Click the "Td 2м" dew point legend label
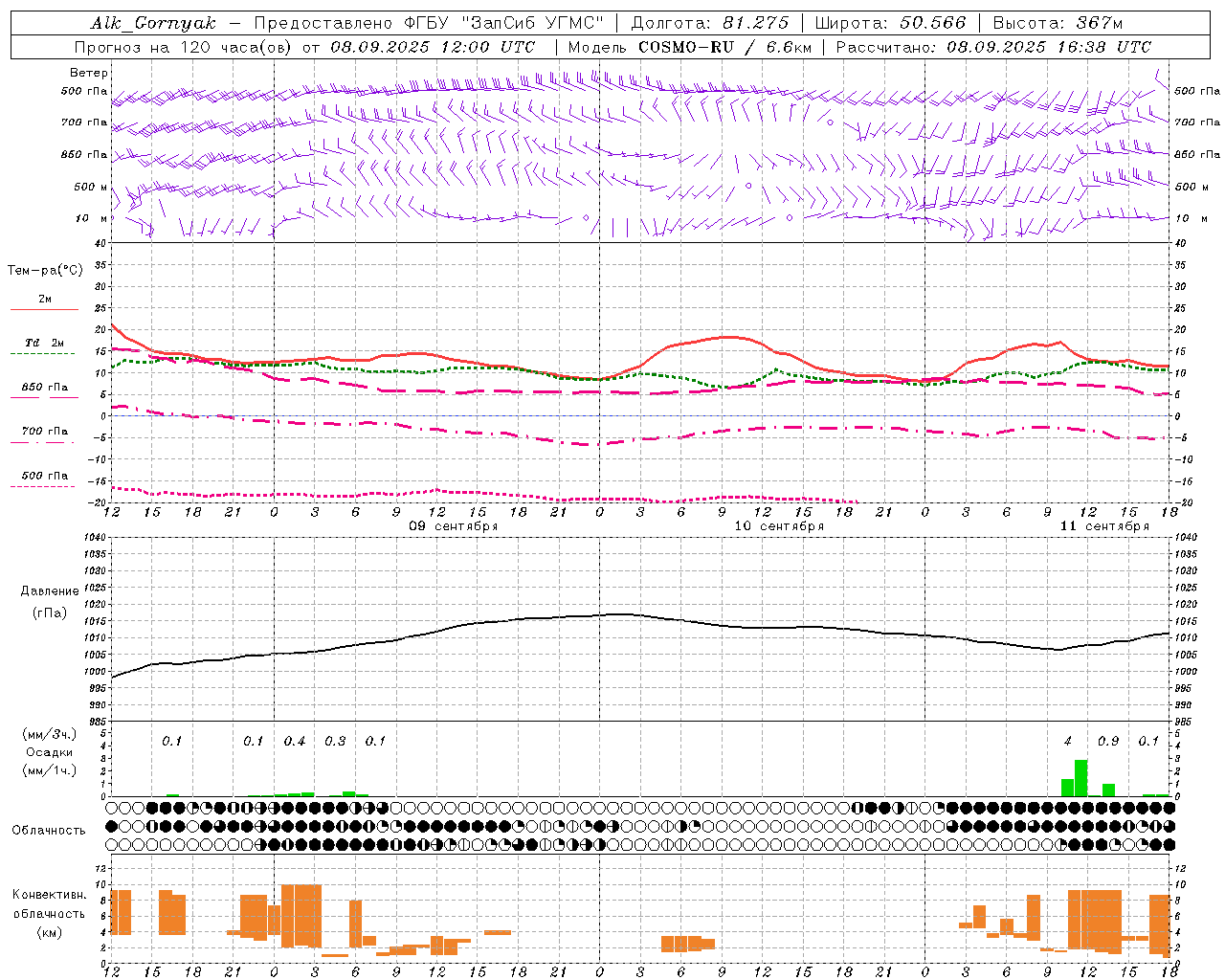Screen dimensions: 1225x980 tap(44, 343)
